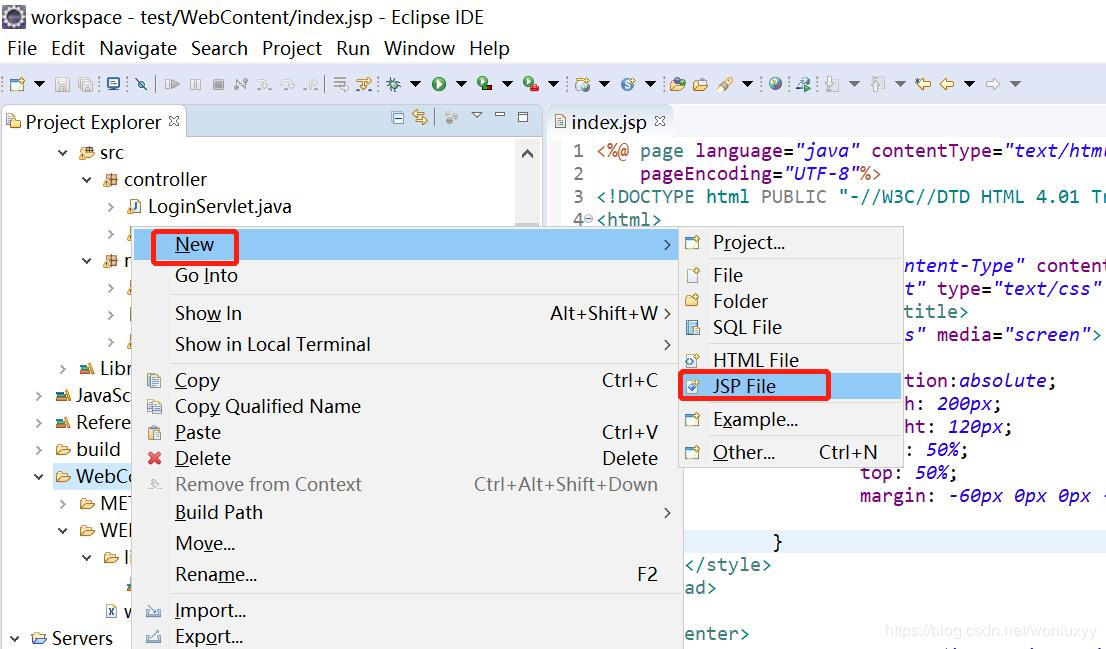Click the Debug bug icon
The width and height of the screenshot is (1106, 649).
pos(394,84)
